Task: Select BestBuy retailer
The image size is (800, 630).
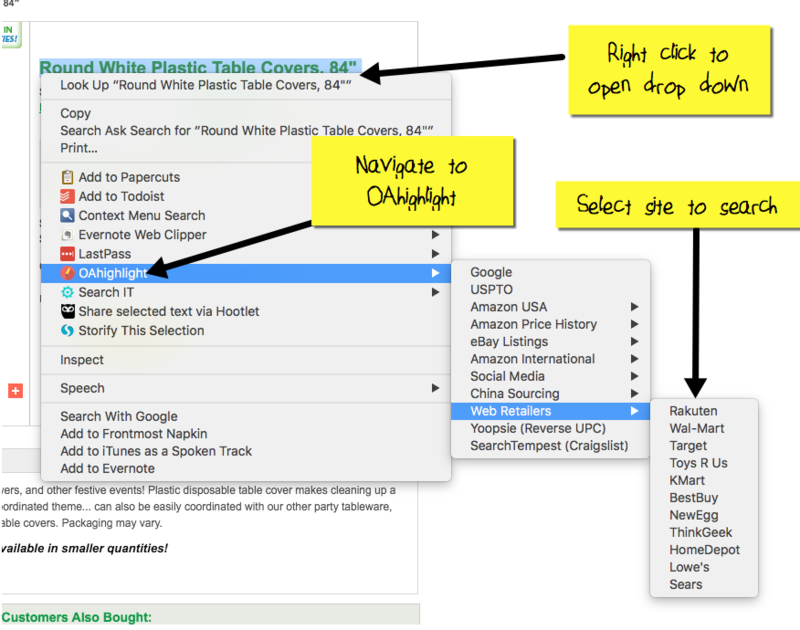Action: click(704, 497)
